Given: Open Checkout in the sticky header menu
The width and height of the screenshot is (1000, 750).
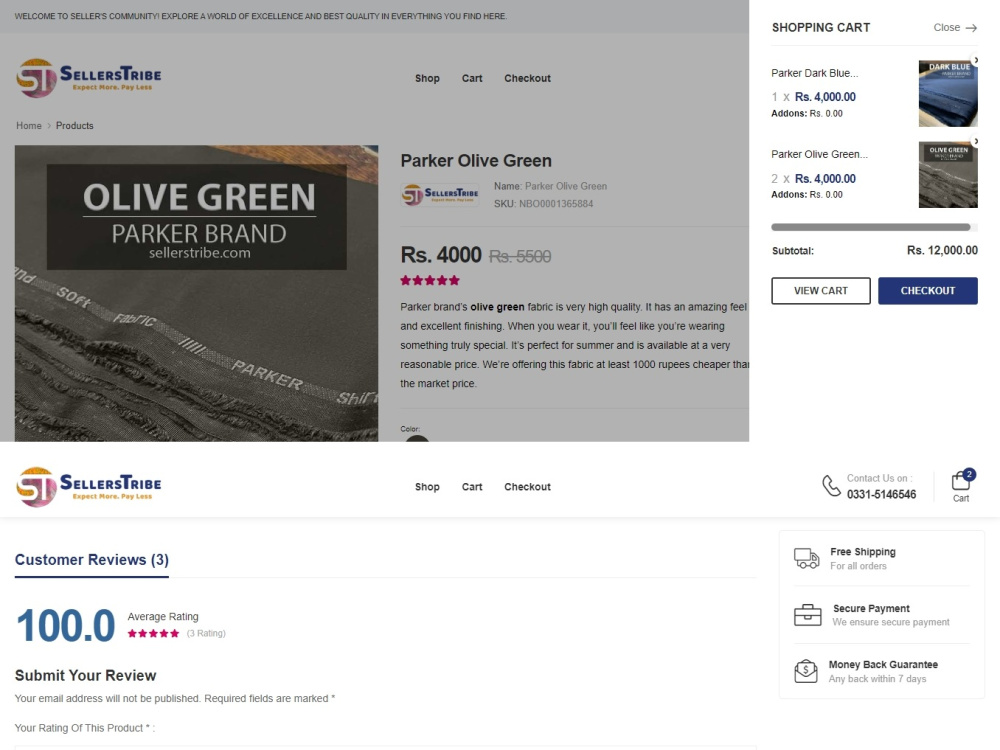Looking at the screenshot, I should coord(527,487).
